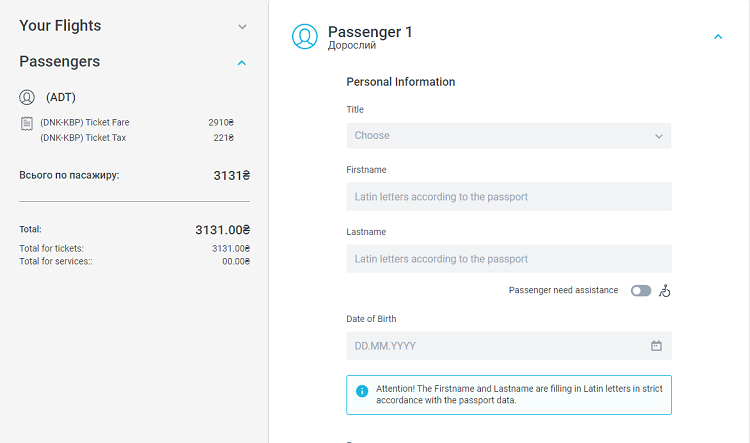Click the Firstname input field
The image size is (750, 443).
click(x=509, y=197)
